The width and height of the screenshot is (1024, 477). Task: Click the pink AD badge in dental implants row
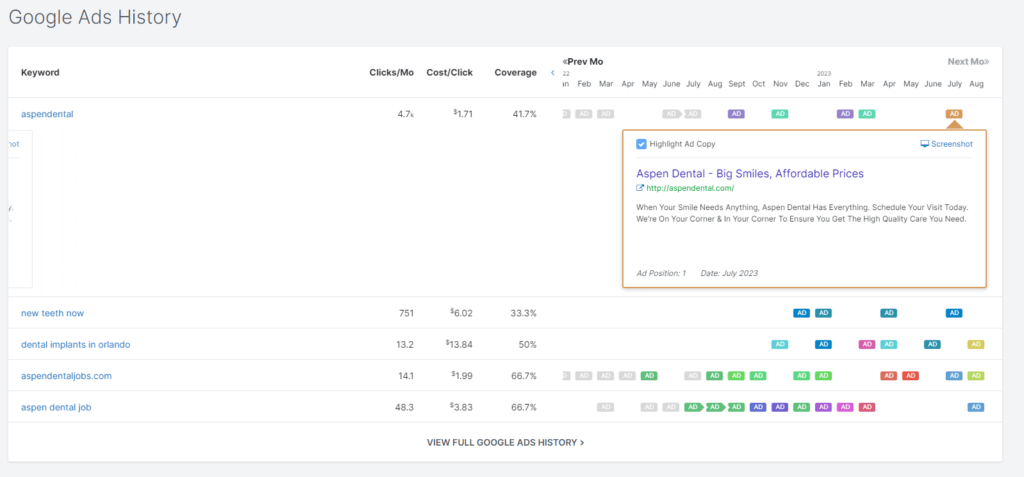point(867,344)
